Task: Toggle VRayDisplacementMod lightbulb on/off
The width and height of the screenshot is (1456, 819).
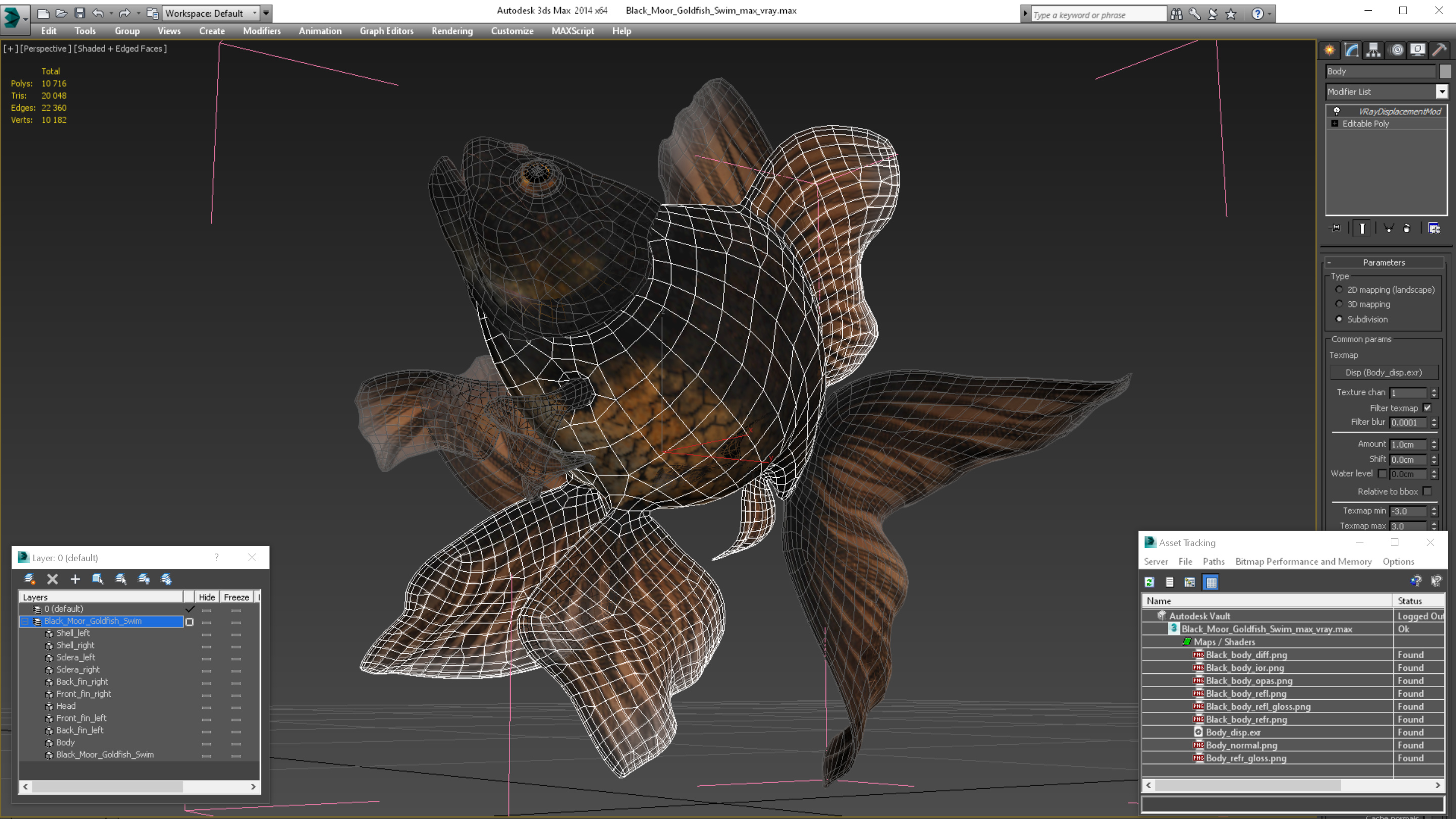Action: pyautogui.click(x=1337, y=111)
